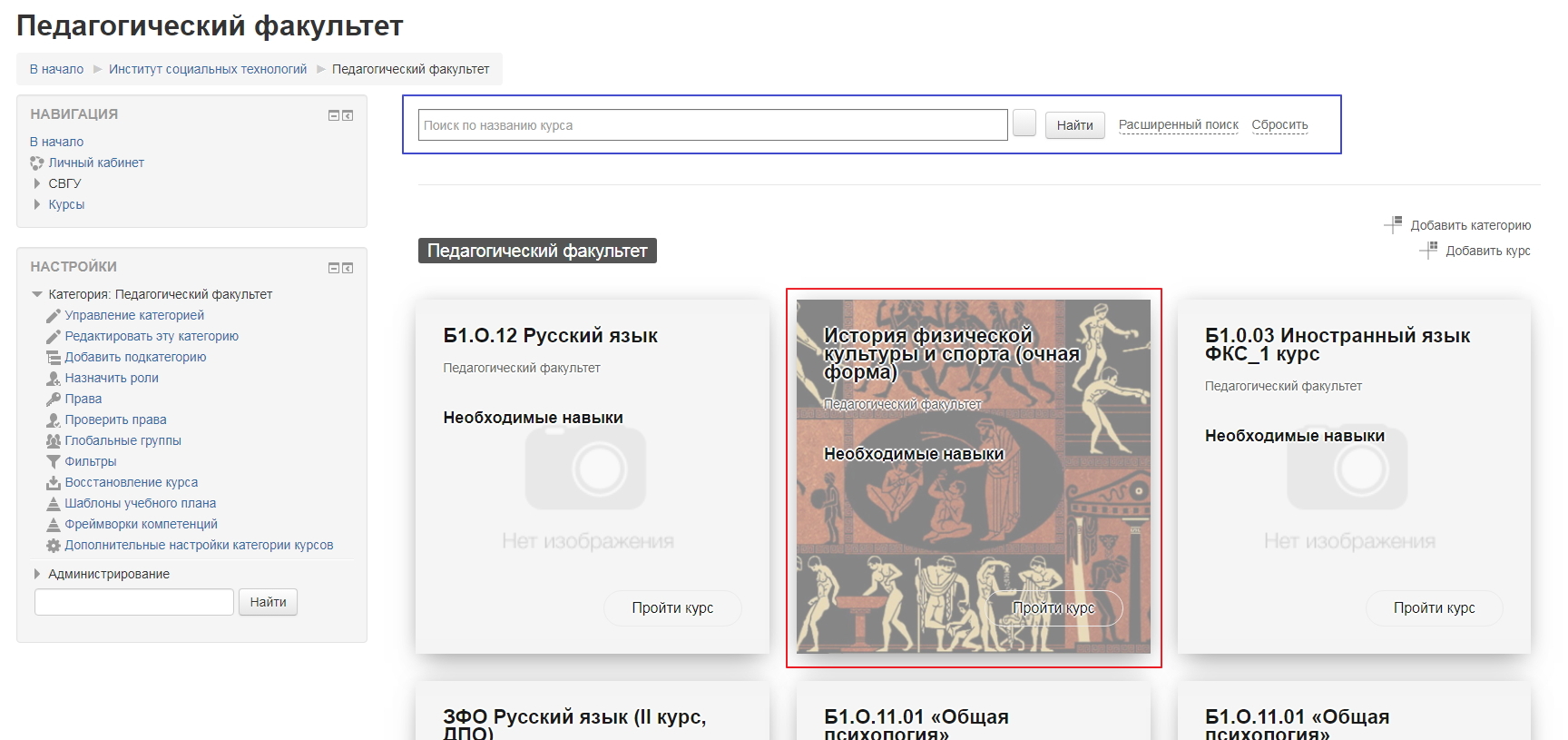Collapse the Настройки block with minus icon
Viewport: 1568px width, 740px height.
(333, 268)
